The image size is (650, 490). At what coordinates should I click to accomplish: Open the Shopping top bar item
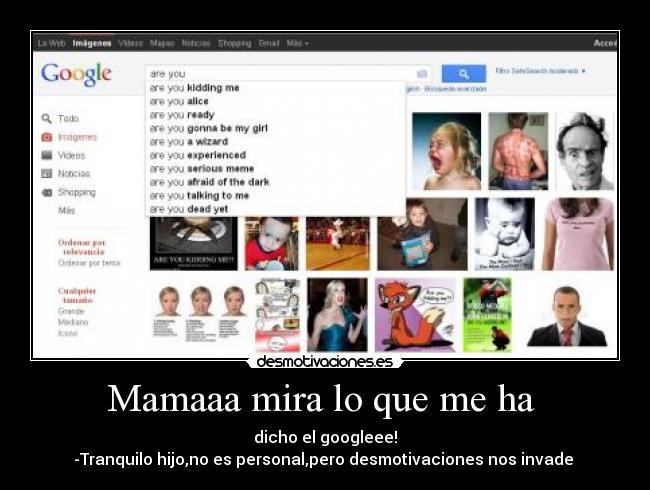[235, 43]
